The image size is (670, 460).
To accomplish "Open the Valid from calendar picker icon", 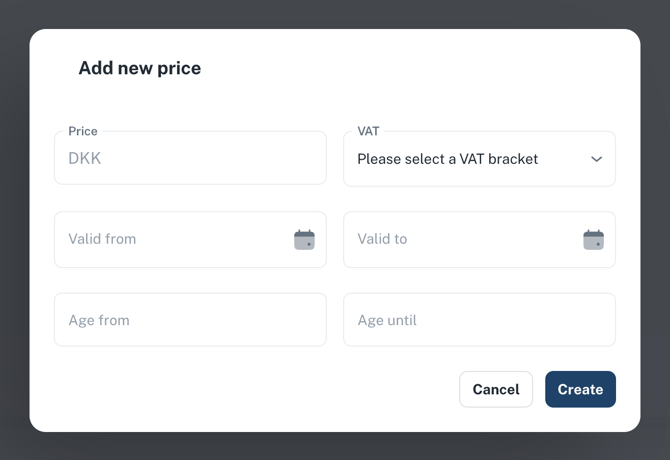I will [304, 239].
